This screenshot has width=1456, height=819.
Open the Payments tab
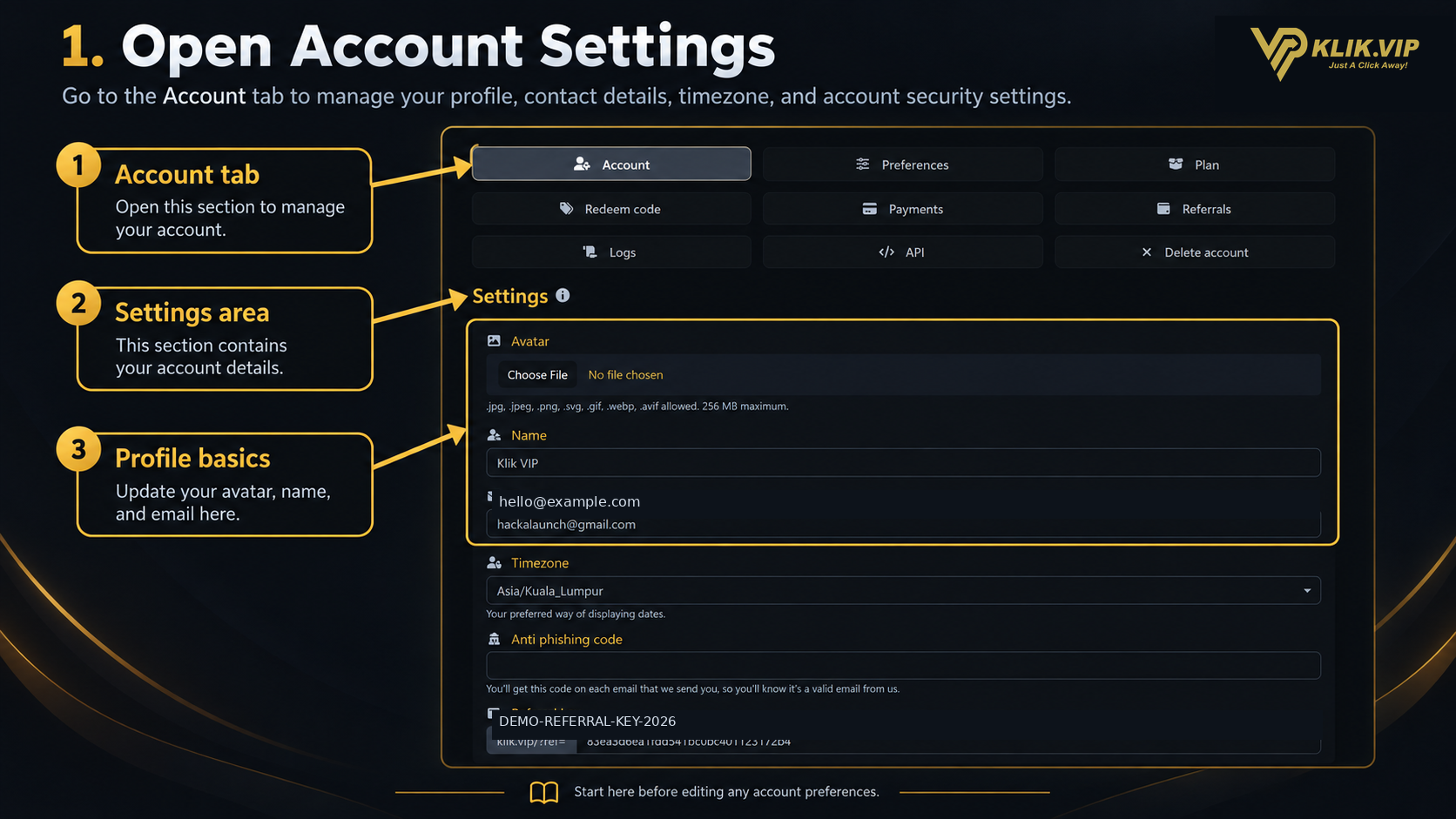(x=903, y=208)
